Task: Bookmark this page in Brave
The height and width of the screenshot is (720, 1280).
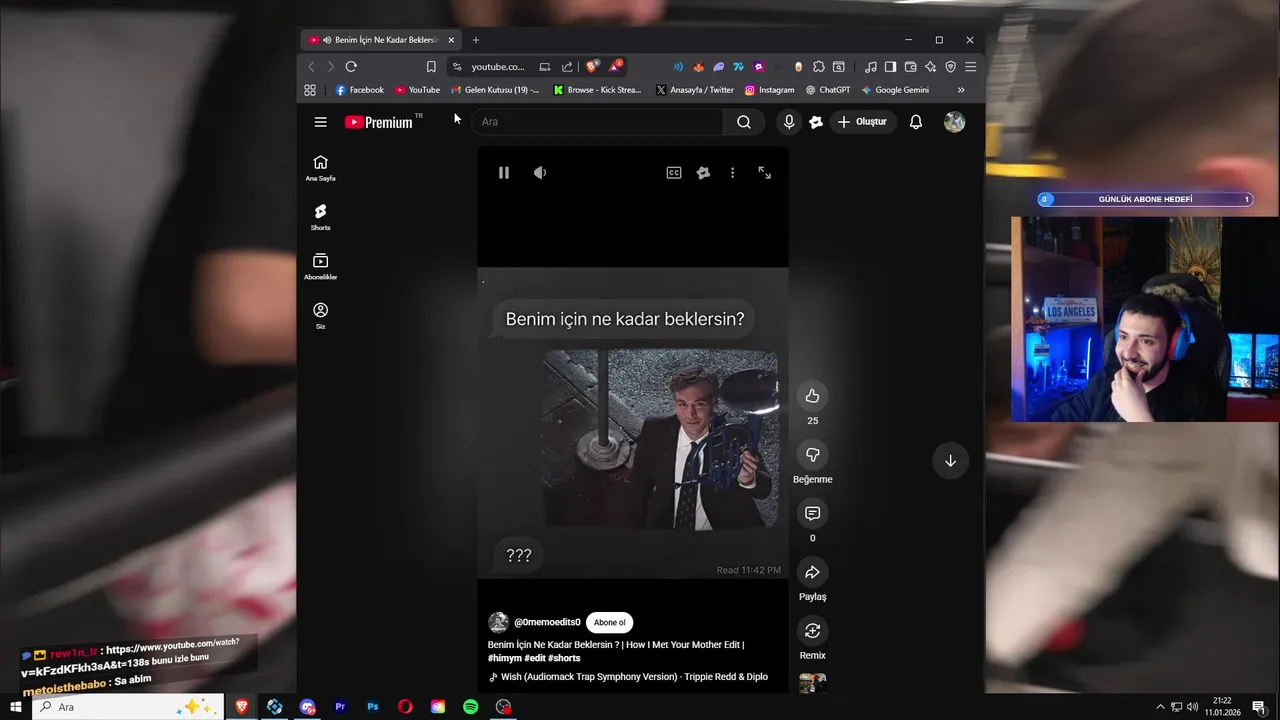Action: tap(431, 67)
